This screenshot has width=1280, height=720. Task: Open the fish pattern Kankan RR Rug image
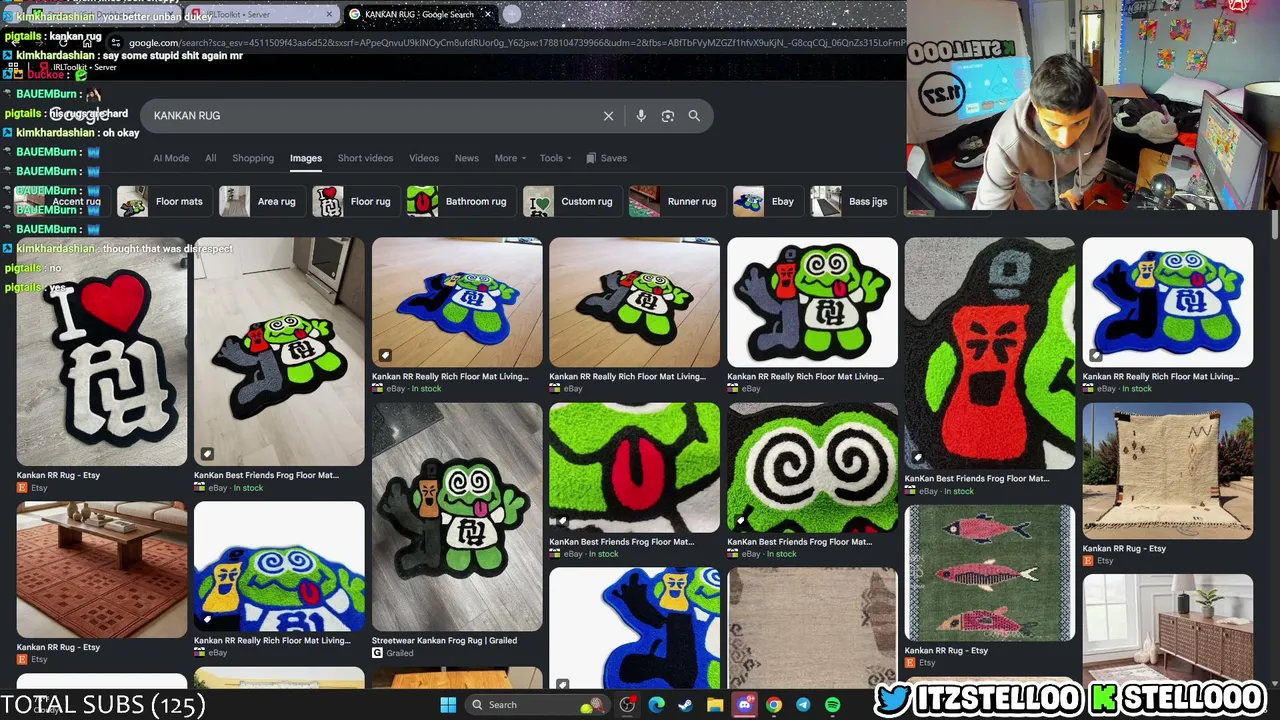[x=990, y=573]
